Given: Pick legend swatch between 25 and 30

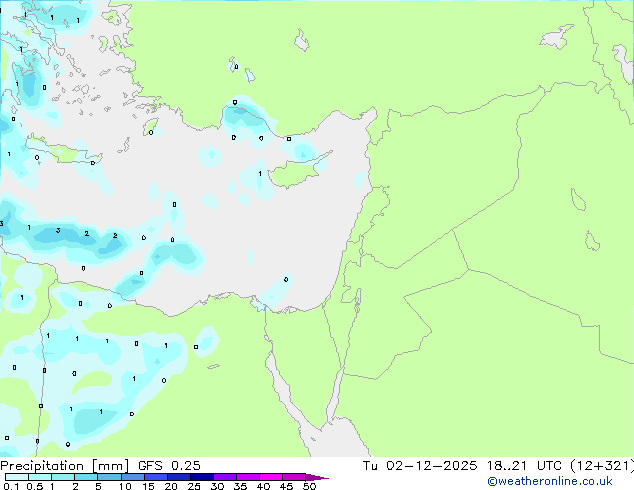Looking at the screenshot, I should click(201, 477).
